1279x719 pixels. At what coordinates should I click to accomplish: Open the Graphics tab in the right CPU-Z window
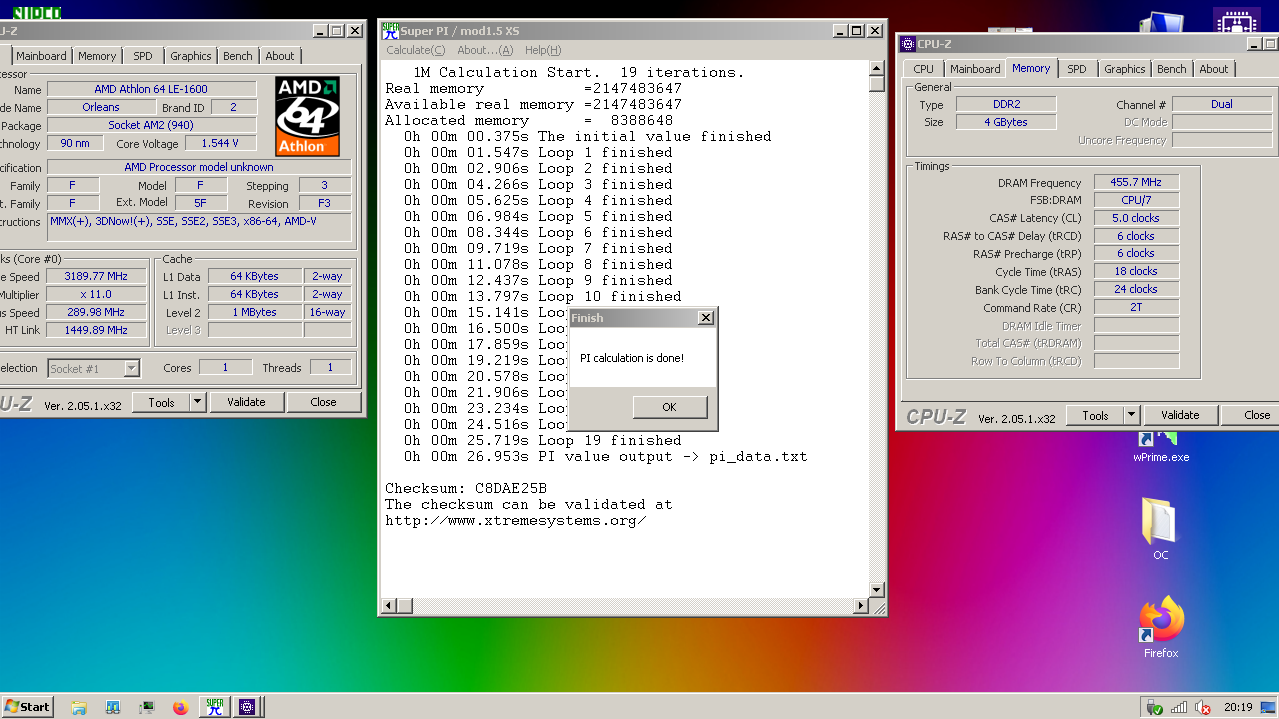(x=1125, y=69)
